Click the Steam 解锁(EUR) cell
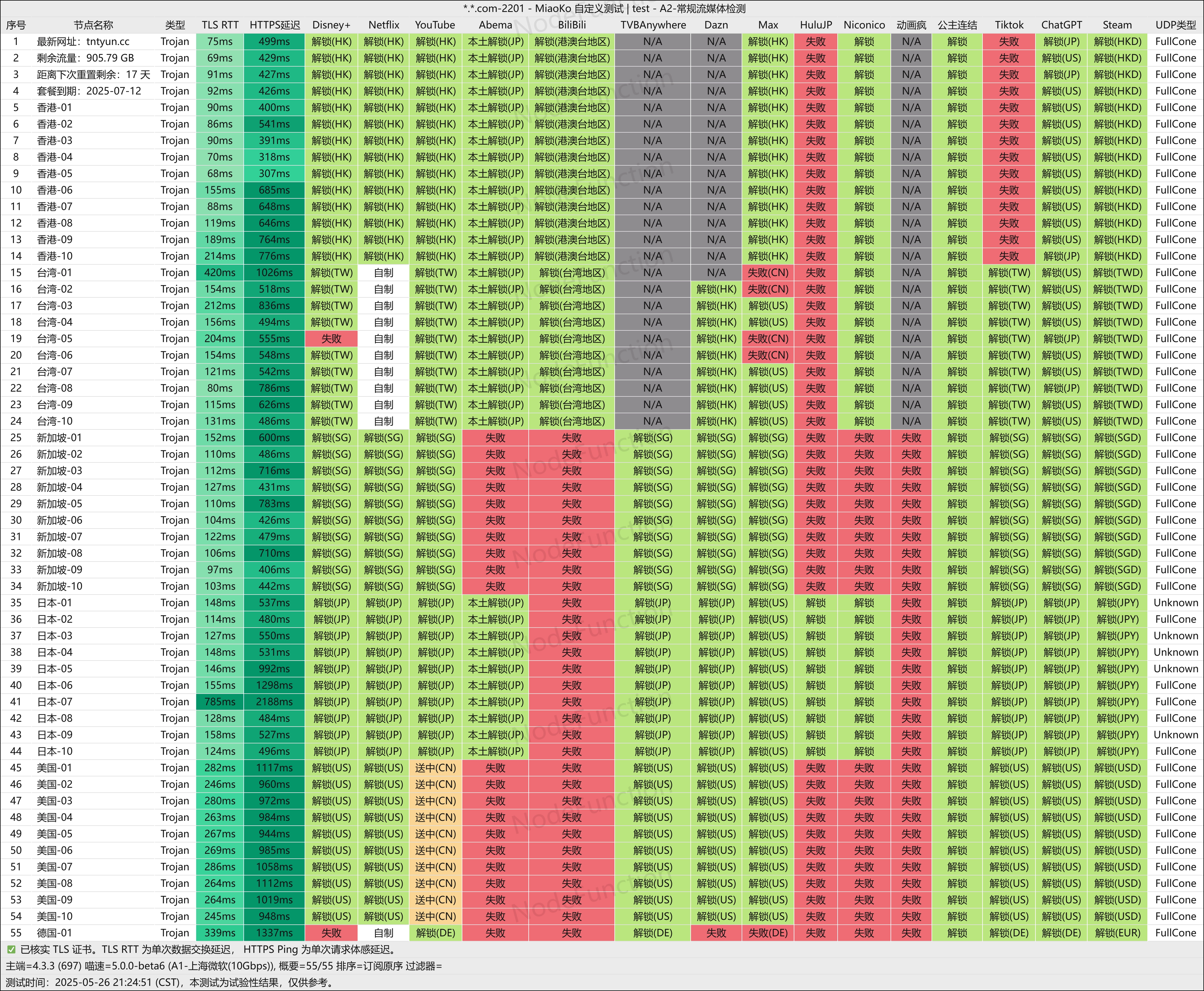Screen dimensions: 1204x991 [1117, 933]
